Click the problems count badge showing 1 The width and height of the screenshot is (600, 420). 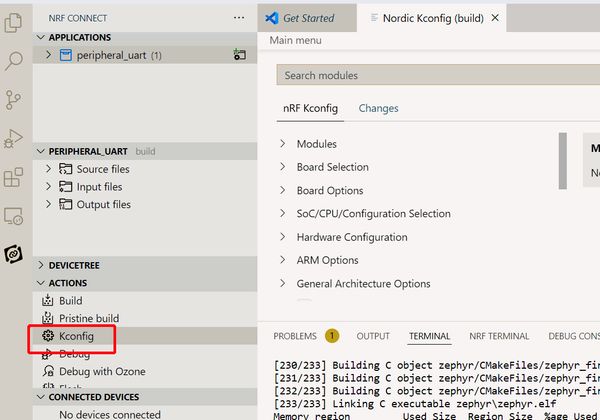pos(332,336)
